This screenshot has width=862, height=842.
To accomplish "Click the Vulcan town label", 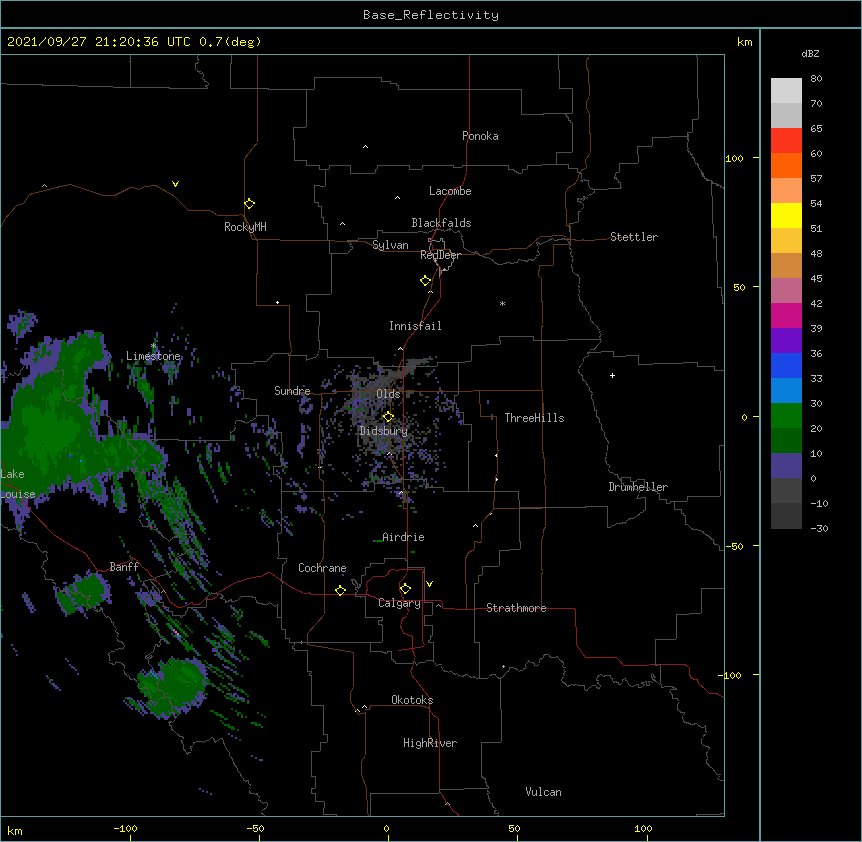I will (543, 792).
